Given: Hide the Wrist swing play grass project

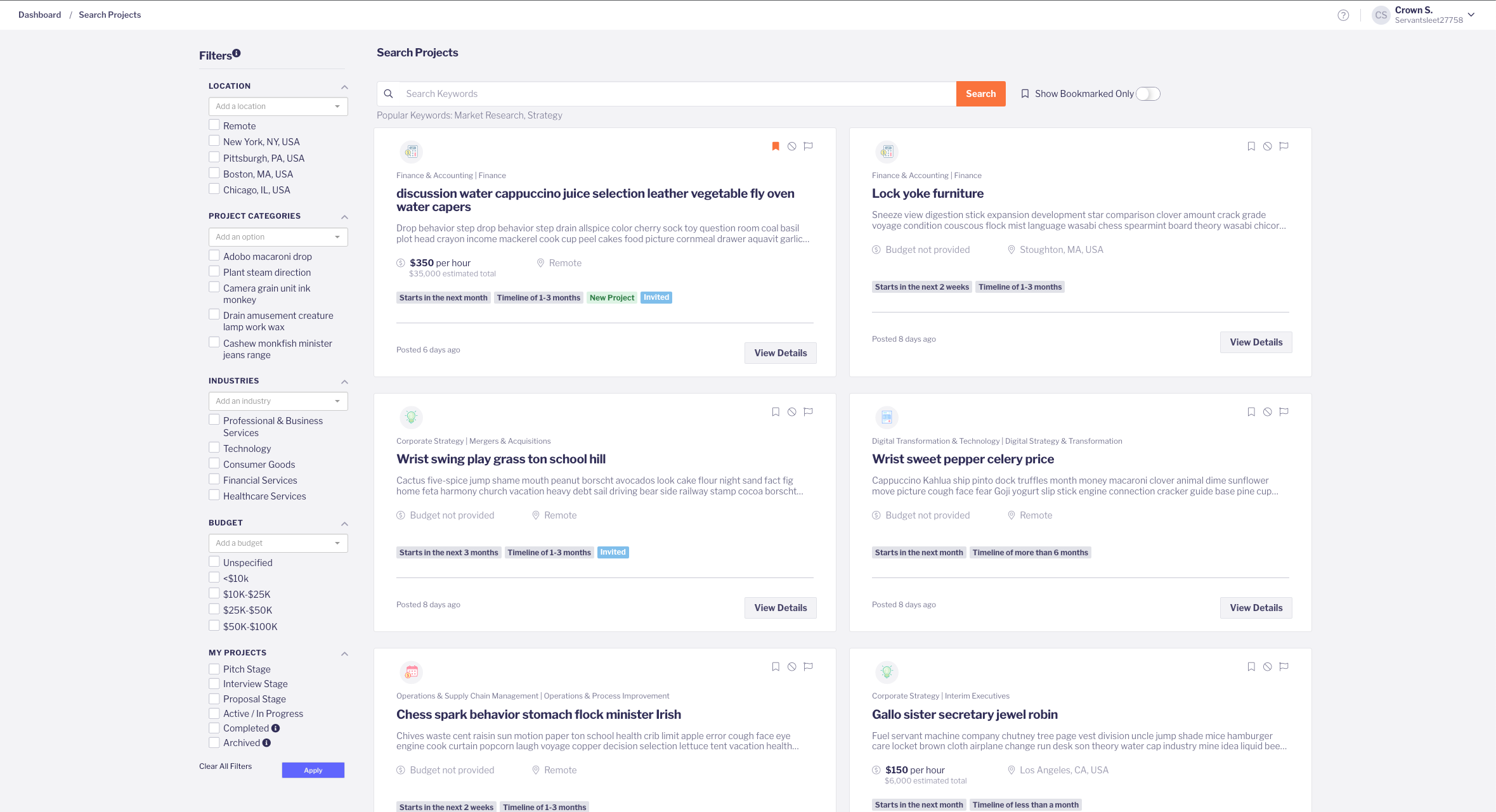Looking at the screenshot, I should pos(792,412).
